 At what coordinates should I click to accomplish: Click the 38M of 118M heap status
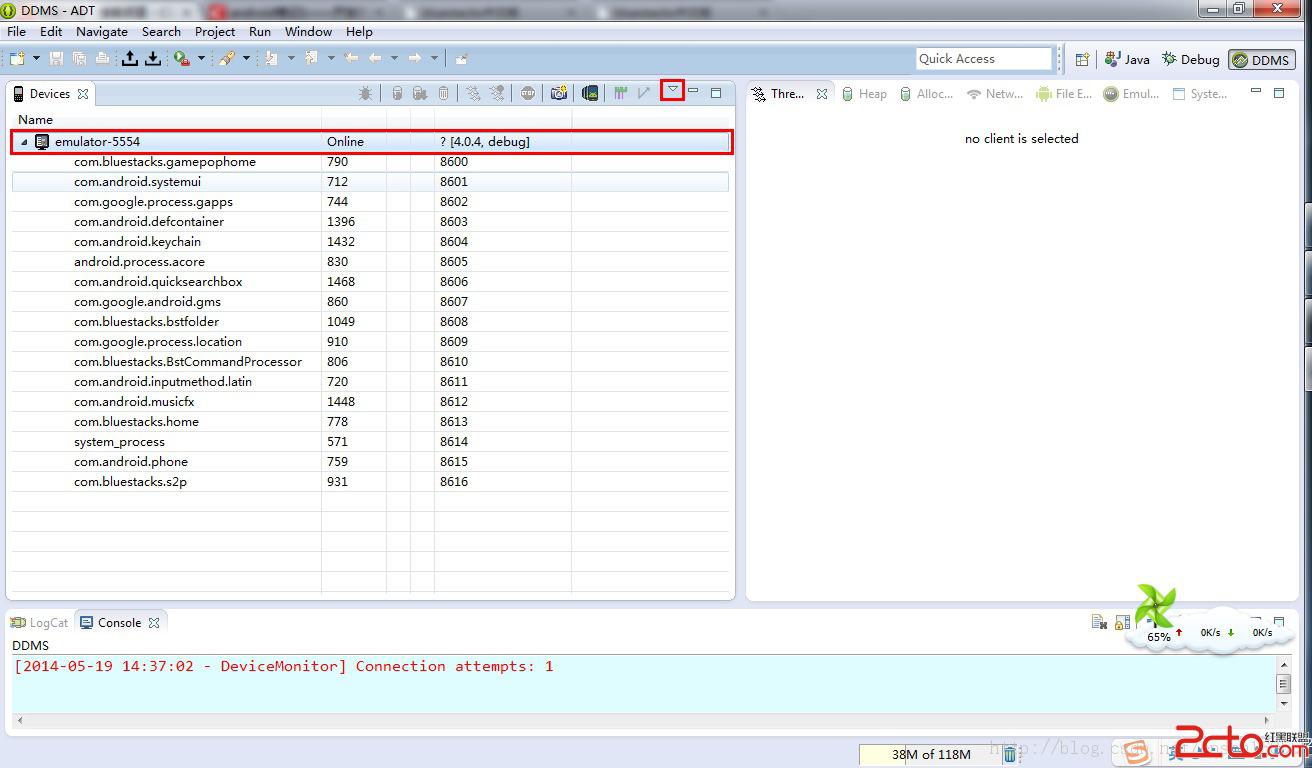coord(930,754)
